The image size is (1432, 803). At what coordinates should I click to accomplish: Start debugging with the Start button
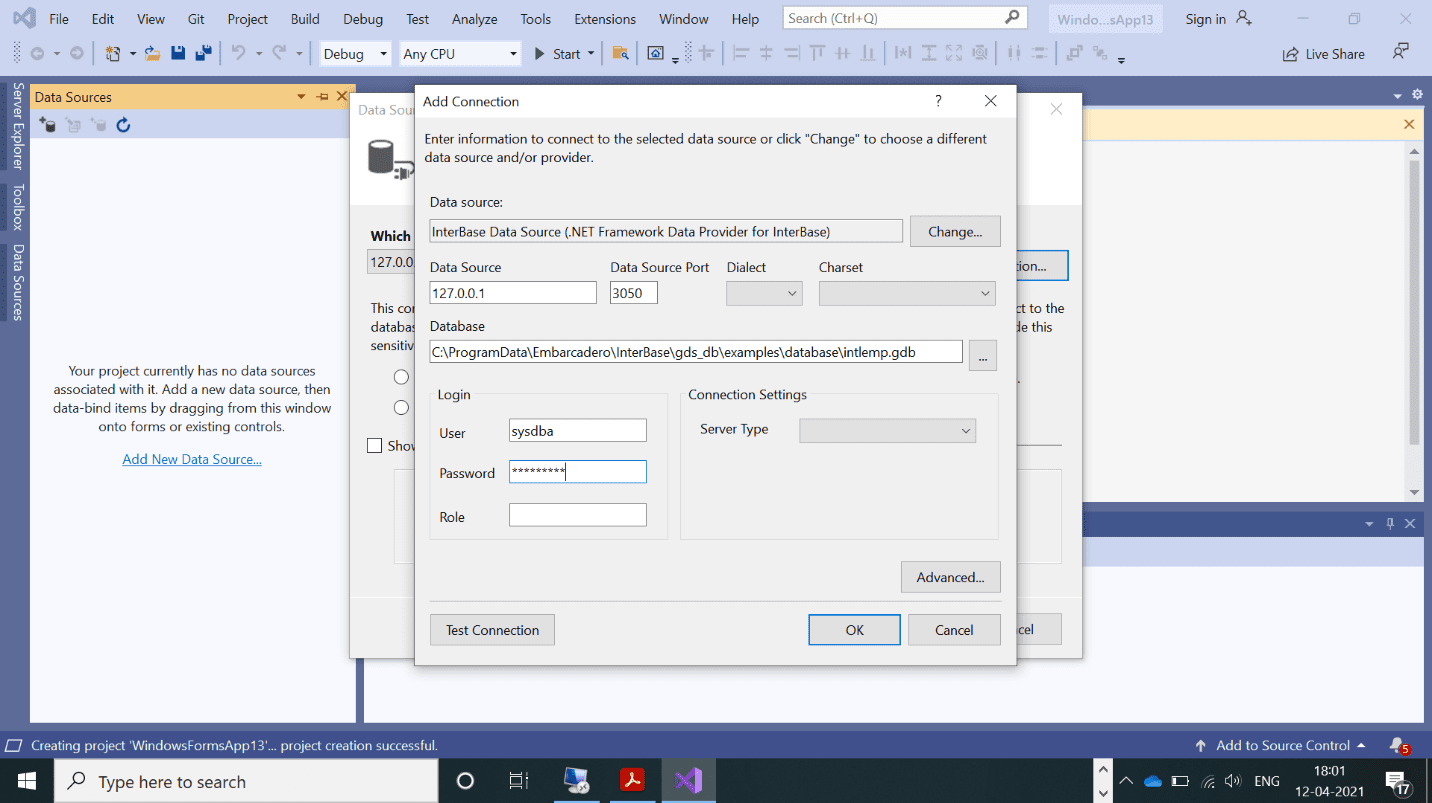[x=557, y=54]
